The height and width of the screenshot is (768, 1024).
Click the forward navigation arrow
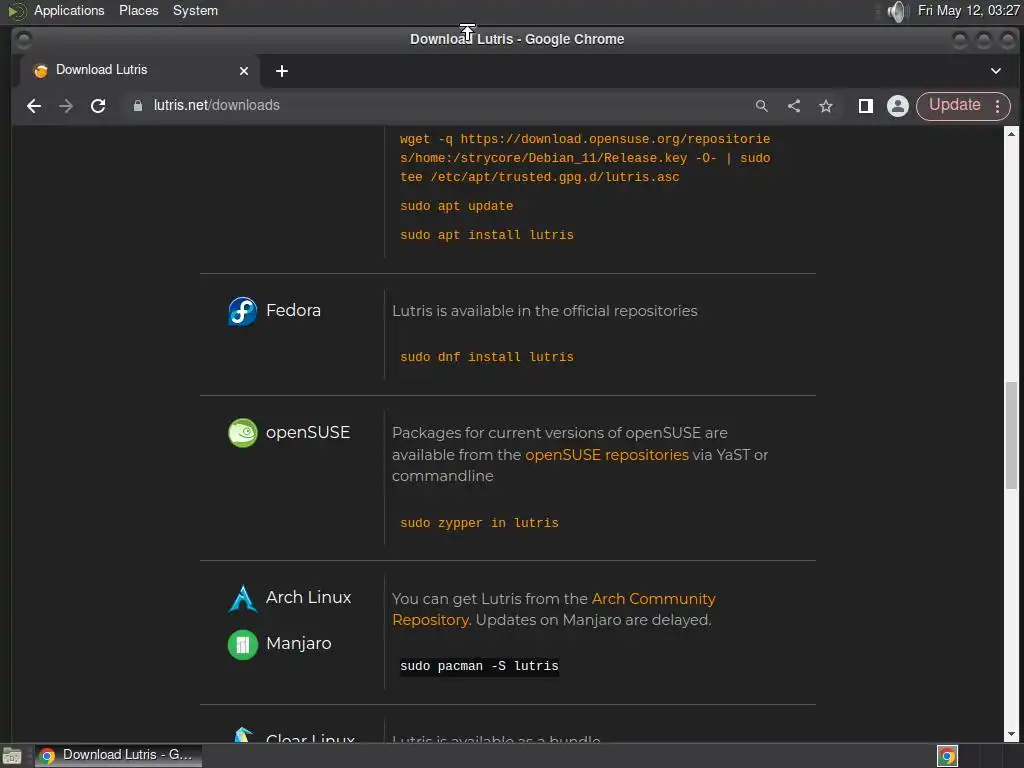66,106
